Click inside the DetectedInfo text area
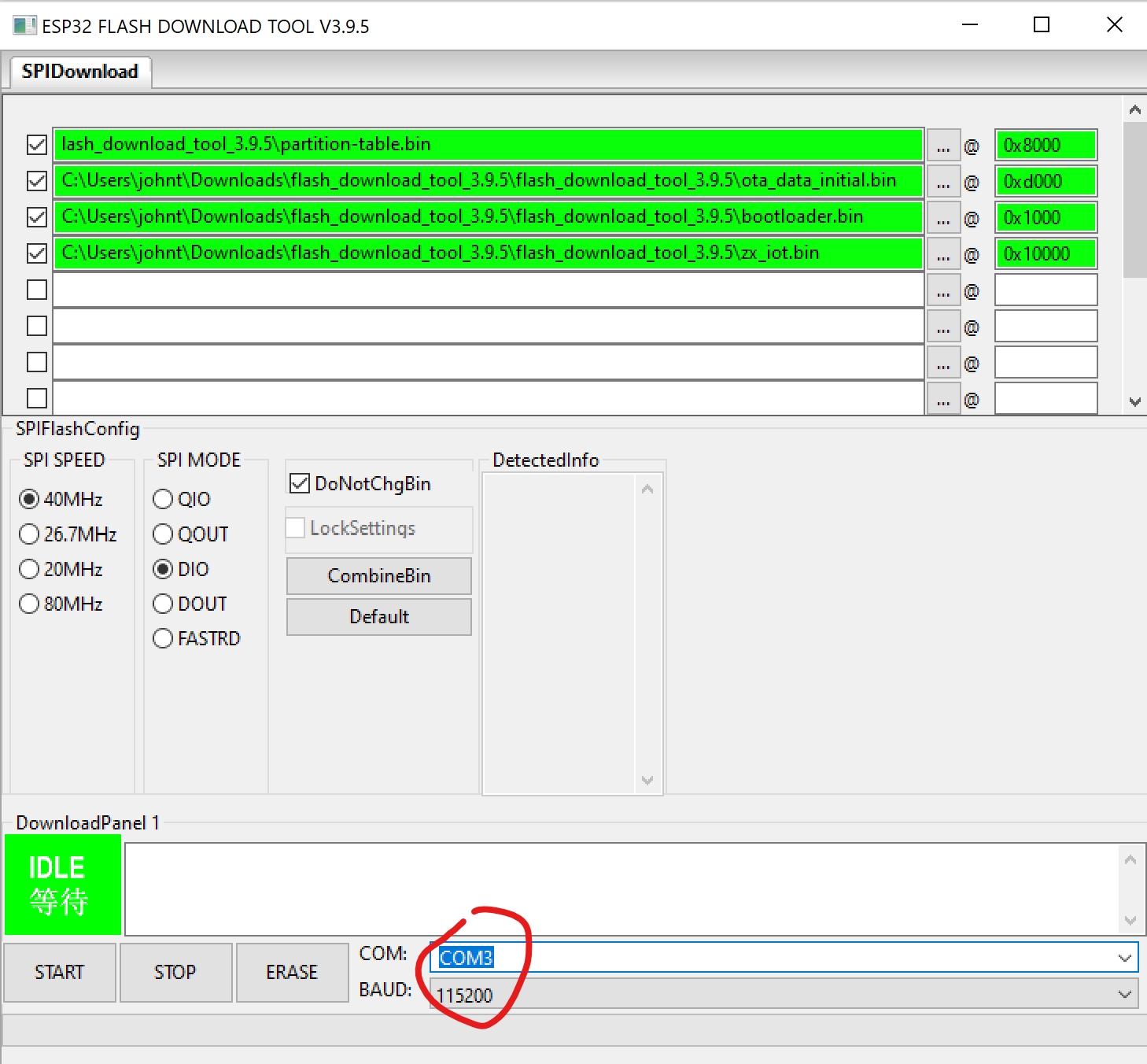The height and width of the screenshot is (1064, 1147). 559,634
